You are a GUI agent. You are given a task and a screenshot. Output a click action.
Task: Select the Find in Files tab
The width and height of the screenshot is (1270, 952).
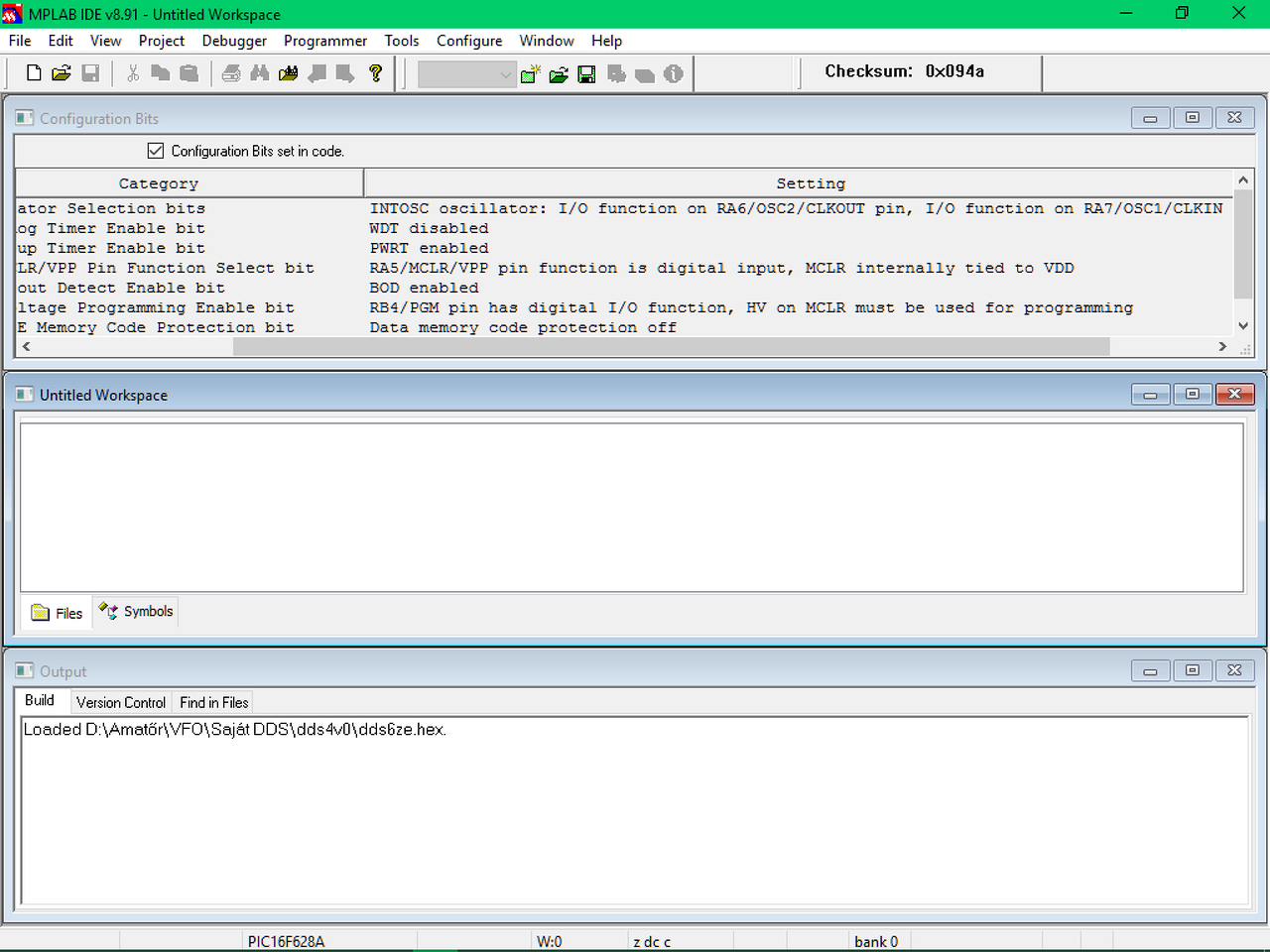214,702
